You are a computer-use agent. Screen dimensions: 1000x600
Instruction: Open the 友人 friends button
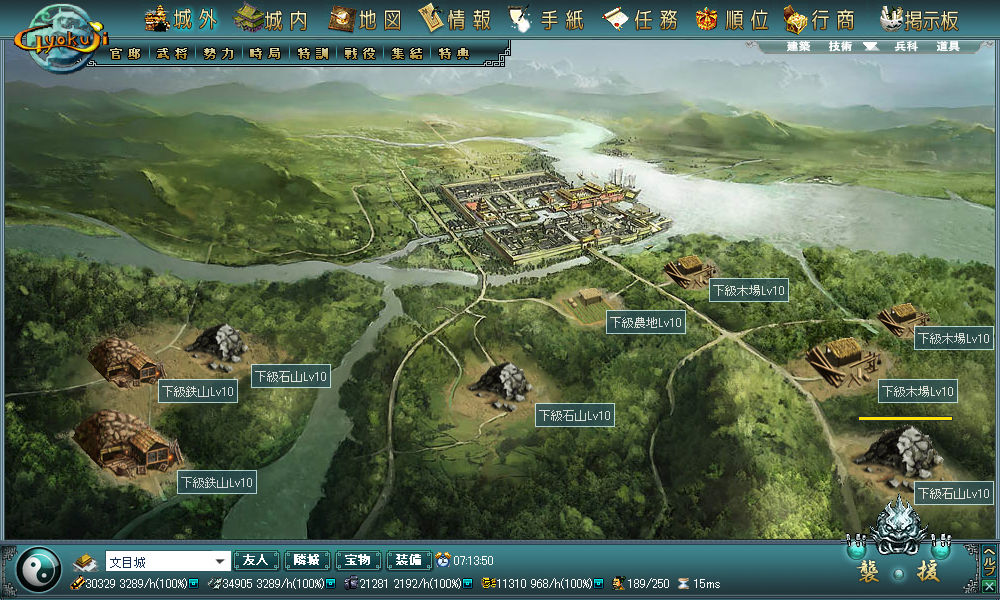tap(256, 560)
